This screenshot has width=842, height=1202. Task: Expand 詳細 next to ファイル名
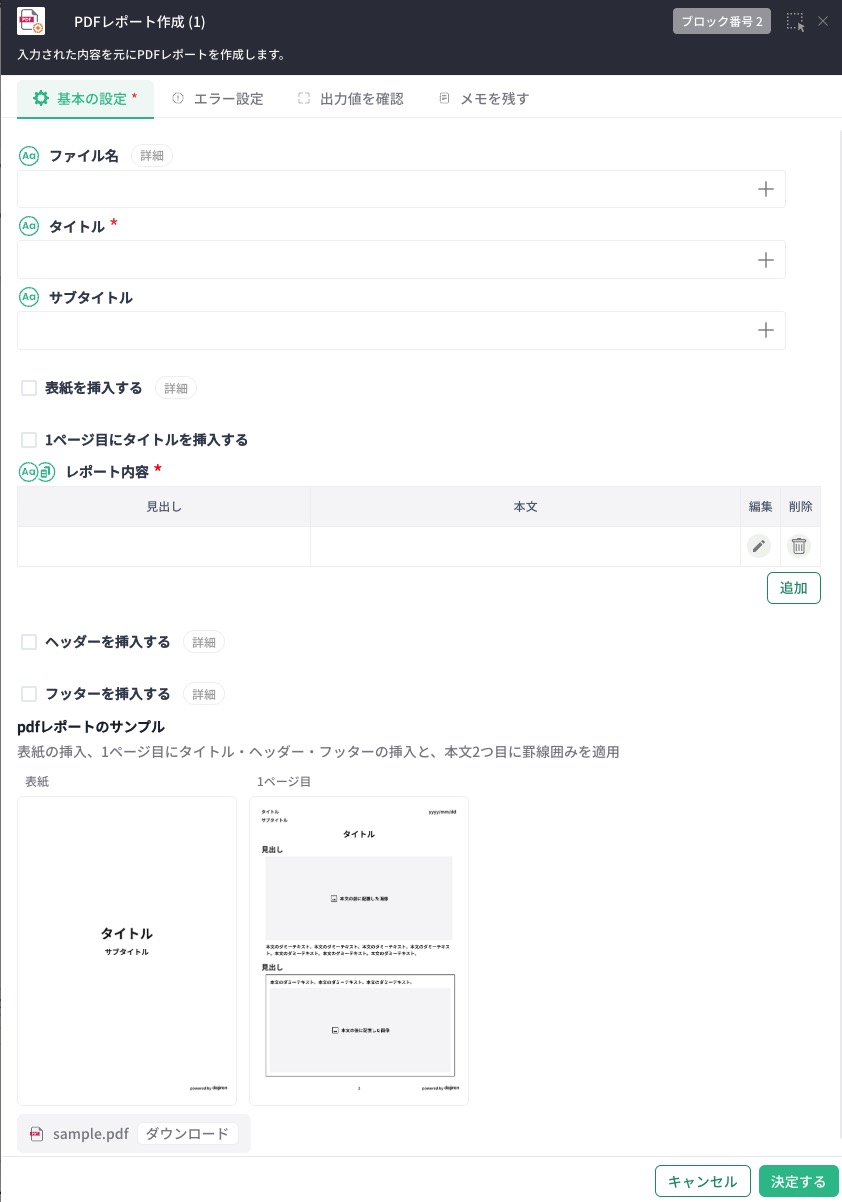point(152,156)
